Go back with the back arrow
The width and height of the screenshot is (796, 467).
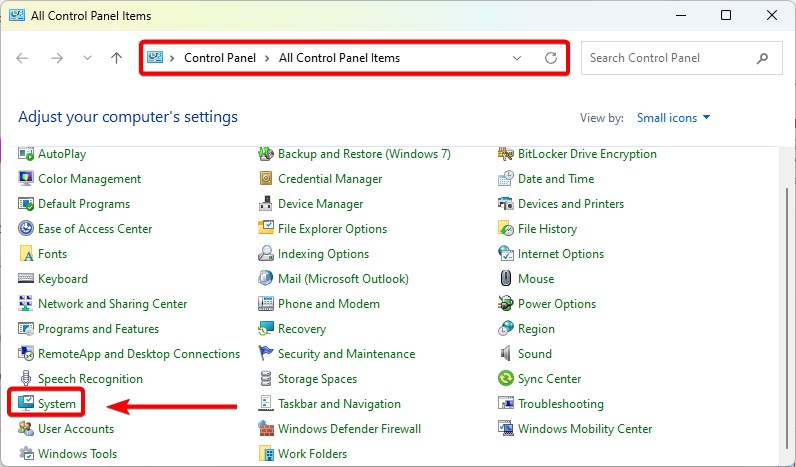click(x=22, y=58)
